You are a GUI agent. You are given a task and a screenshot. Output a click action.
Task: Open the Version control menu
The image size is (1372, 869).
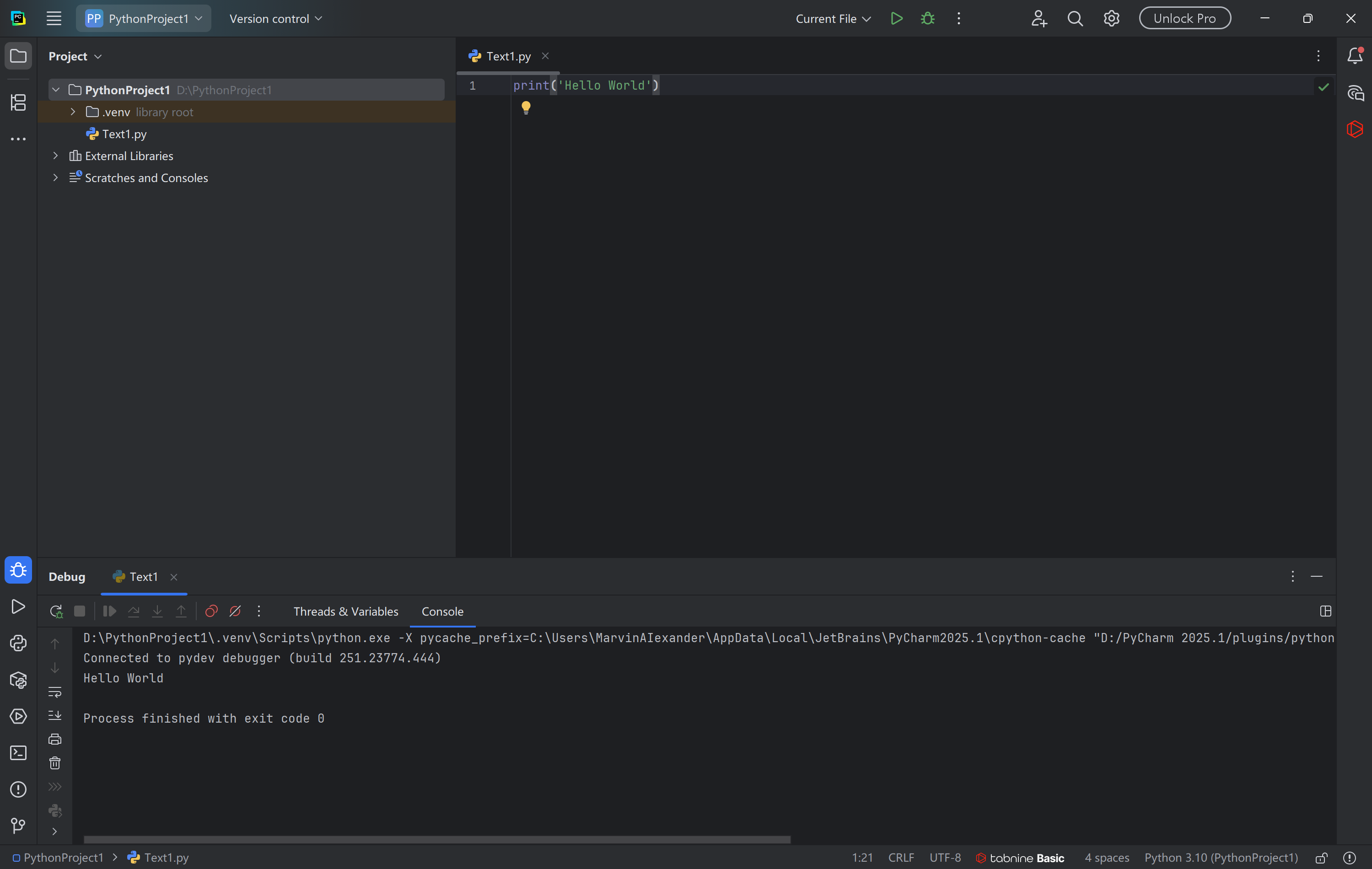tap(276, 19)
